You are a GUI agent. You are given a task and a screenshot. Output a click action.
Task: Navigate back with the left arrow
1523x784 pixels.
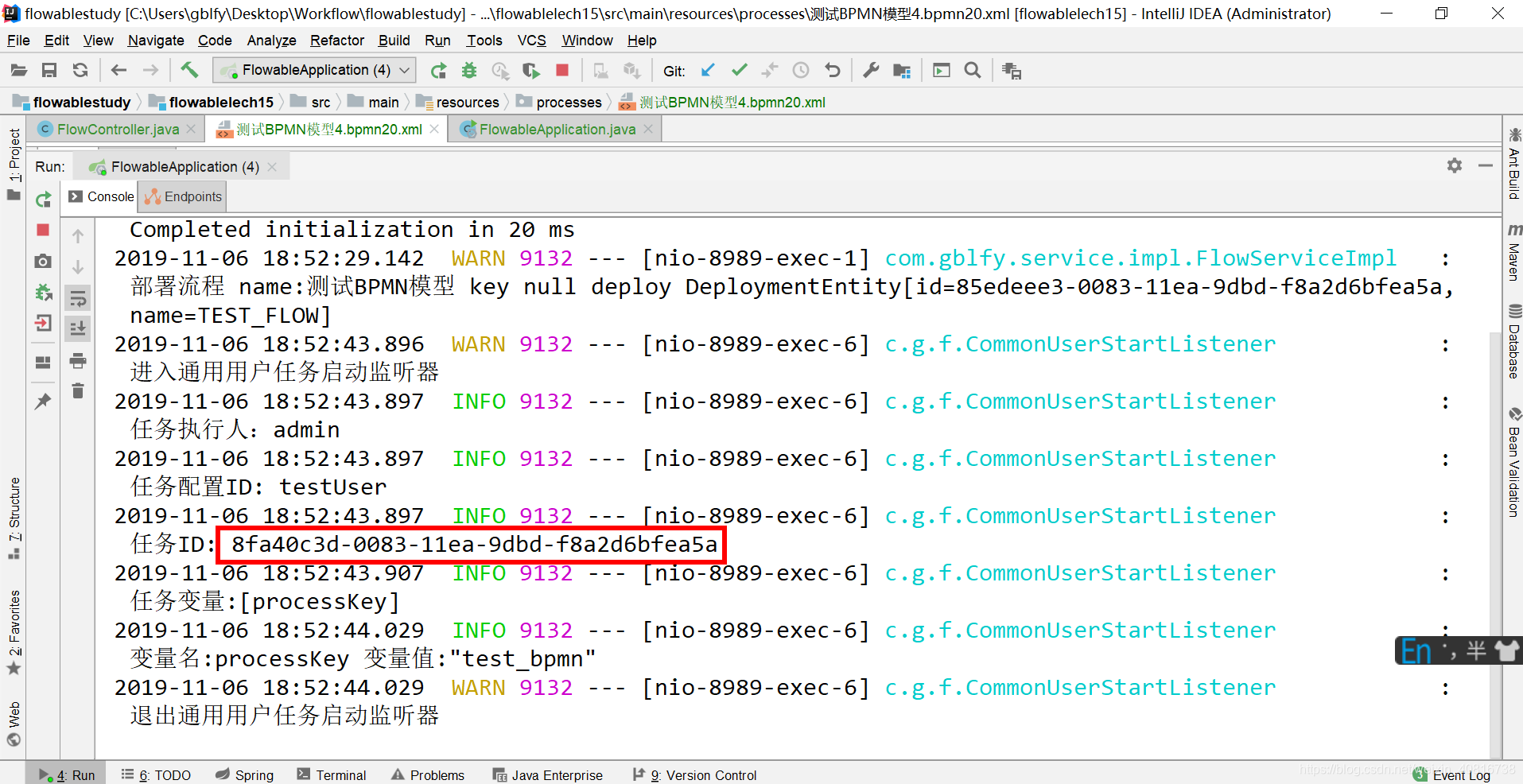click(x=118, y=71)
